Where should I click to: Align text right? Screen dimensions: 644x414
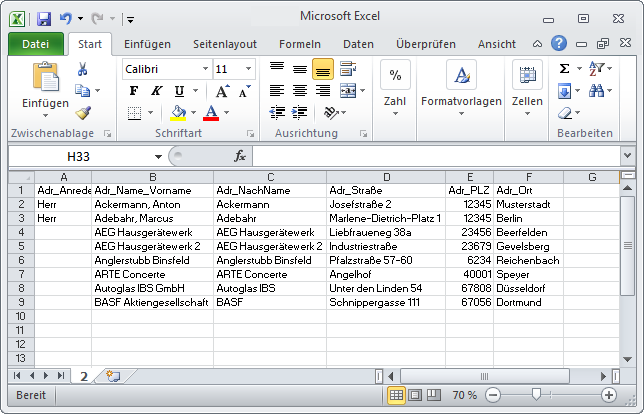(x=323, y=90)
